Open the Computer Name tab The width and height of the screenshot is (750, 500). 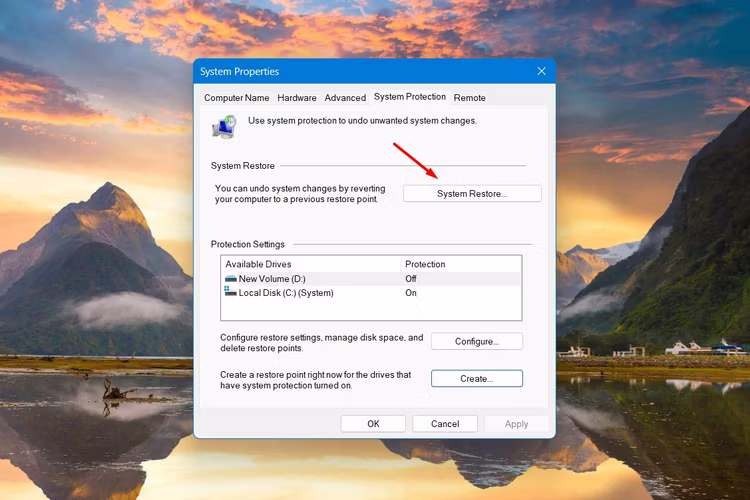click(x=236, y=98)
